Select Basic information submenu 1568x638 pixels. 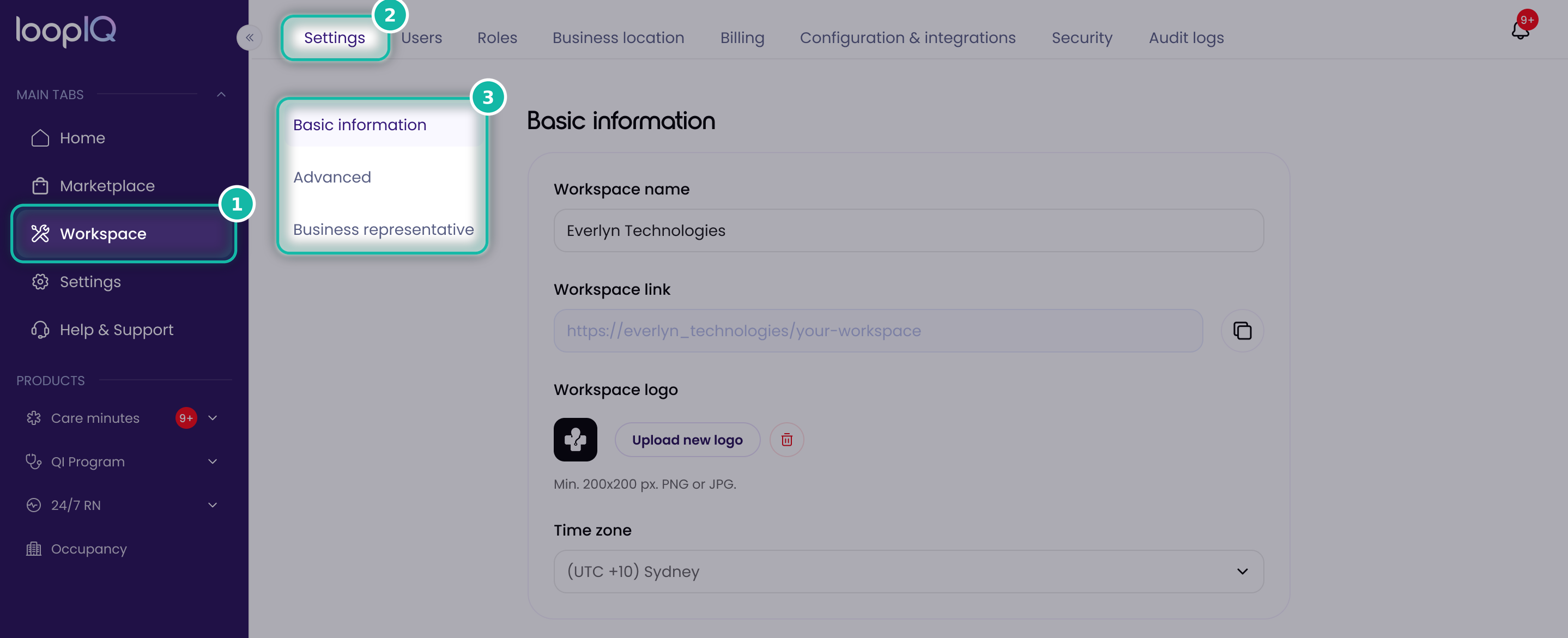(382, 125)
